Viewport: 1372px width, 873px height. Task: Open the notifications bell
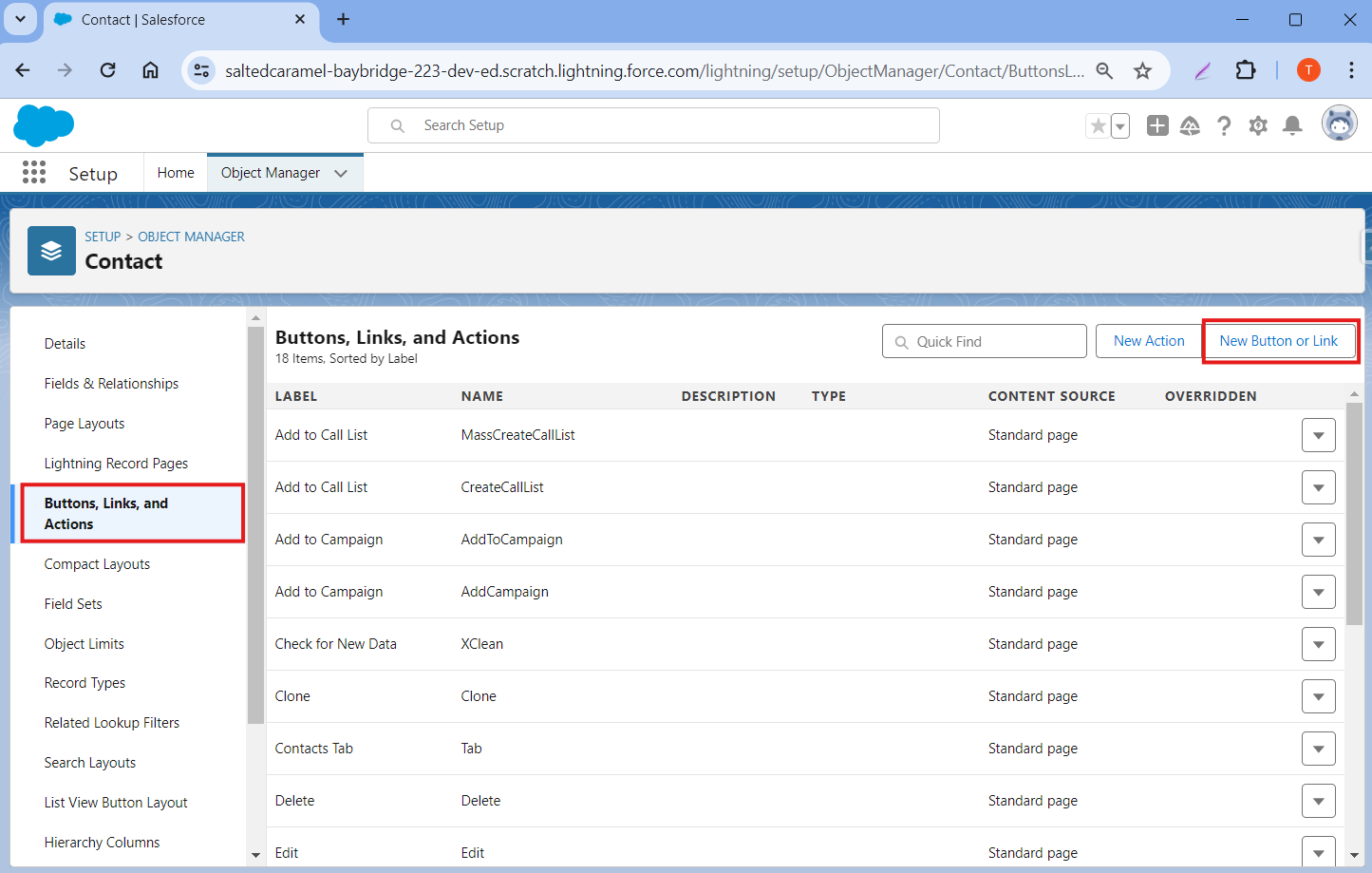[1292, 125]
